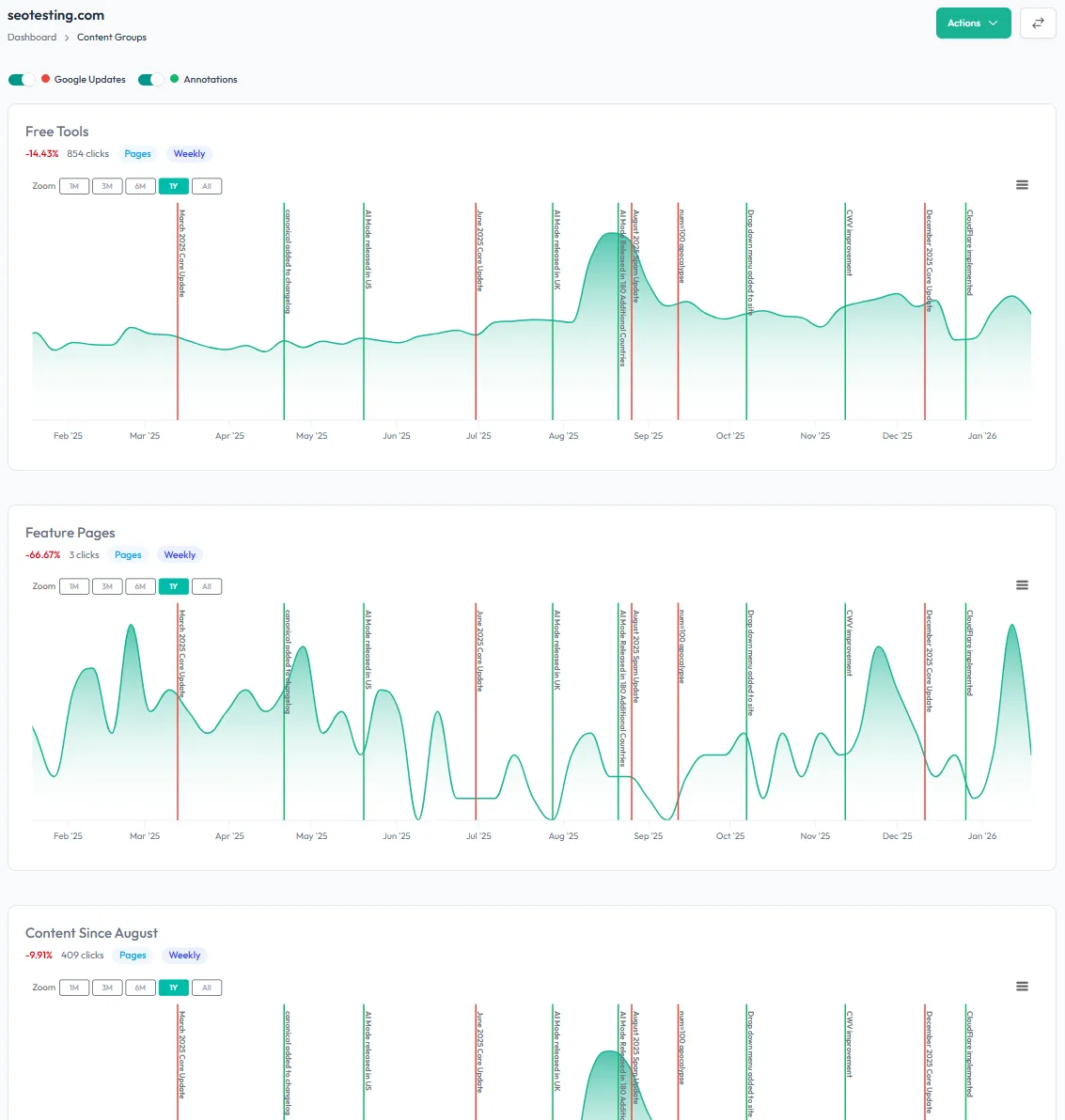Viewport: 1065px width, 1120px height.
Task: Click the Weekly selector on Content Since August
Action: point(184,955)
